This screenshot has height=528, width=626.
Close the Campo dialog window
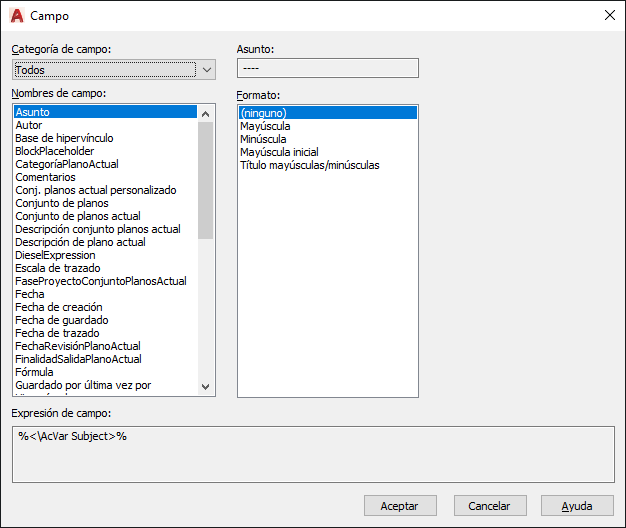click(609, 15)
